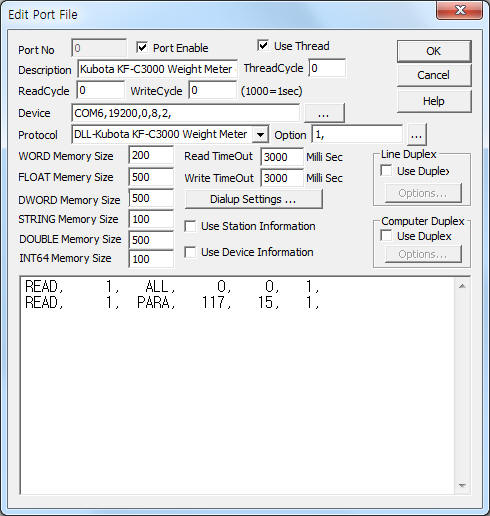Open the Device browse button
This screenshot has width=490, height=516.
click(324, 114)
